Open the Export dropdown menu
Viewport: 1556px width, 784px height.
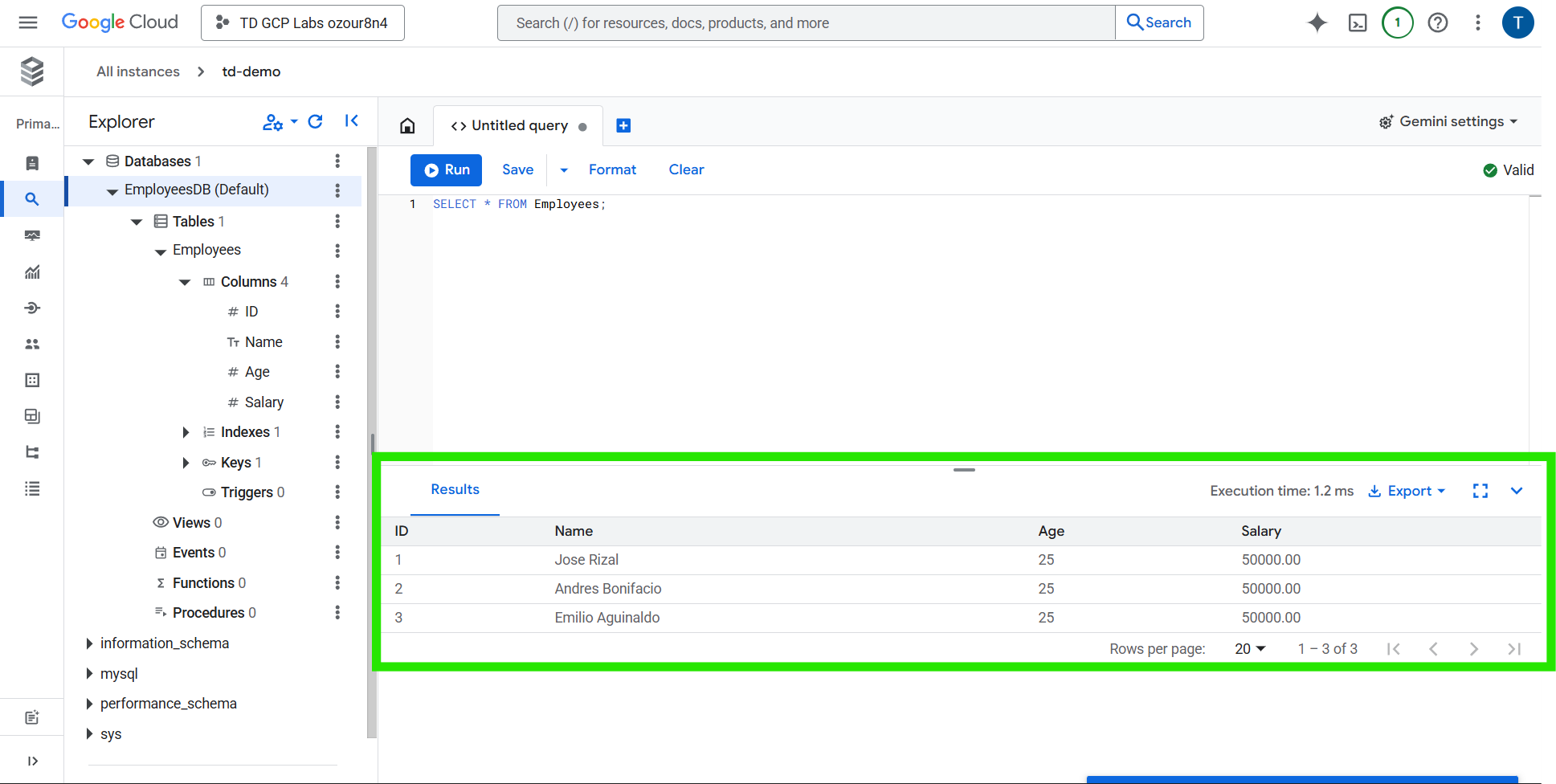pyautogui.click(x=1407, y=491)
